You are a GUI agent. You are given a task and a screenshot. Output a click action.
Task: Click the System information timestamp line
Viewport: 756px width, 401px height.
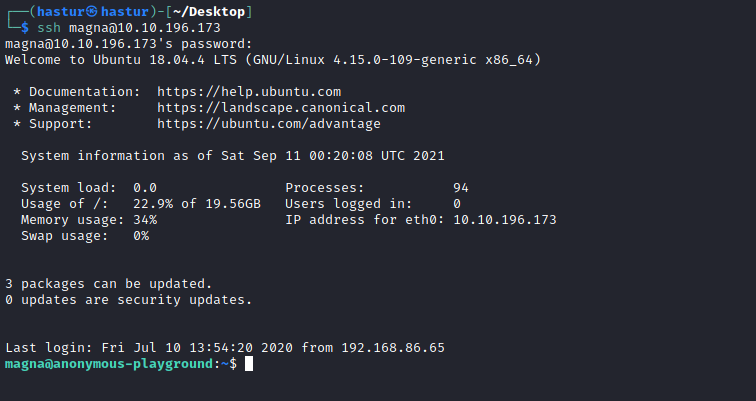(x=232, y=156)
